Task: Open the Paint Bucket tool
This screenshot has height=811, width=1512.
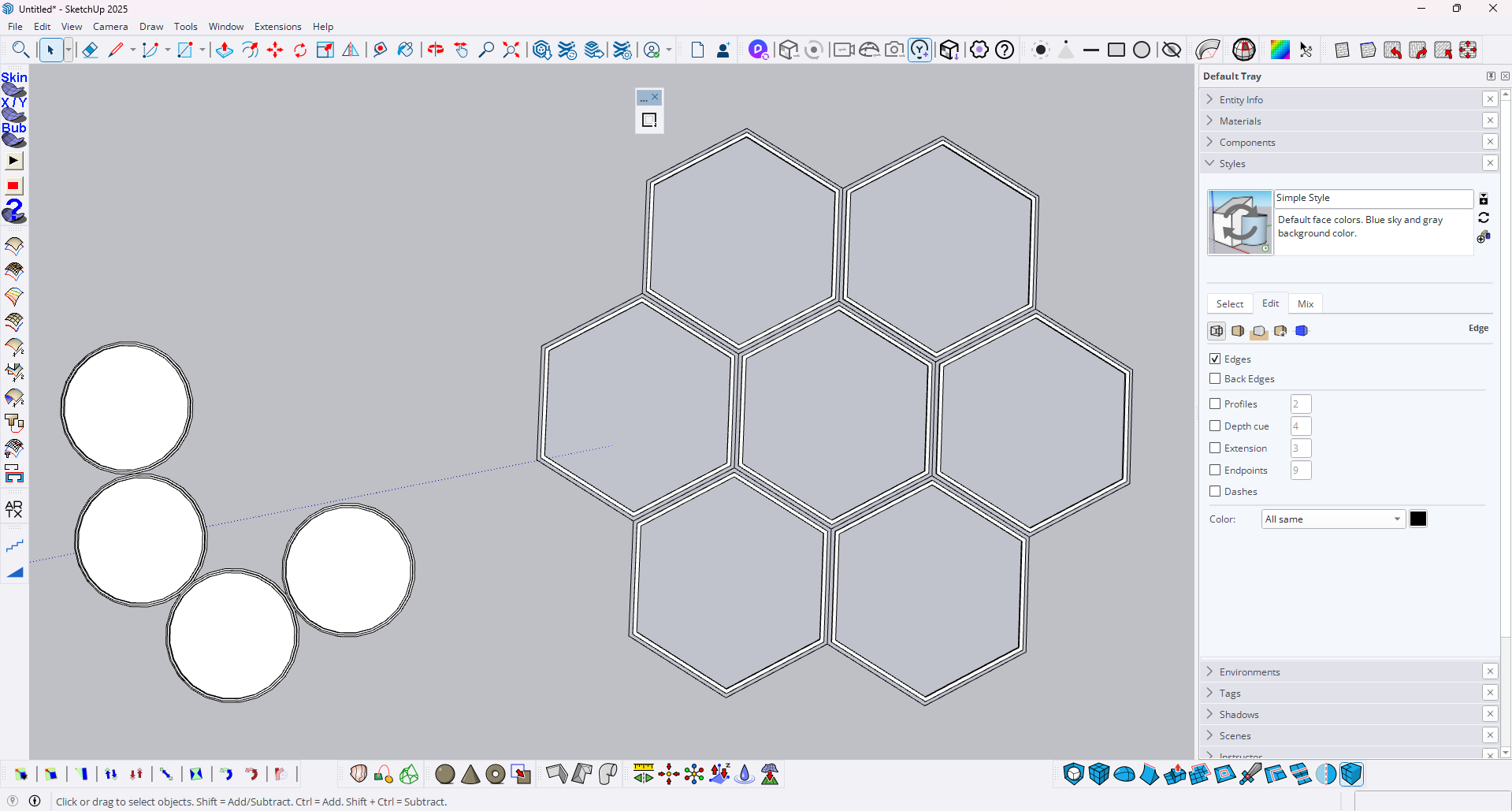Action: pyautogui.click(x=405, y=50)
